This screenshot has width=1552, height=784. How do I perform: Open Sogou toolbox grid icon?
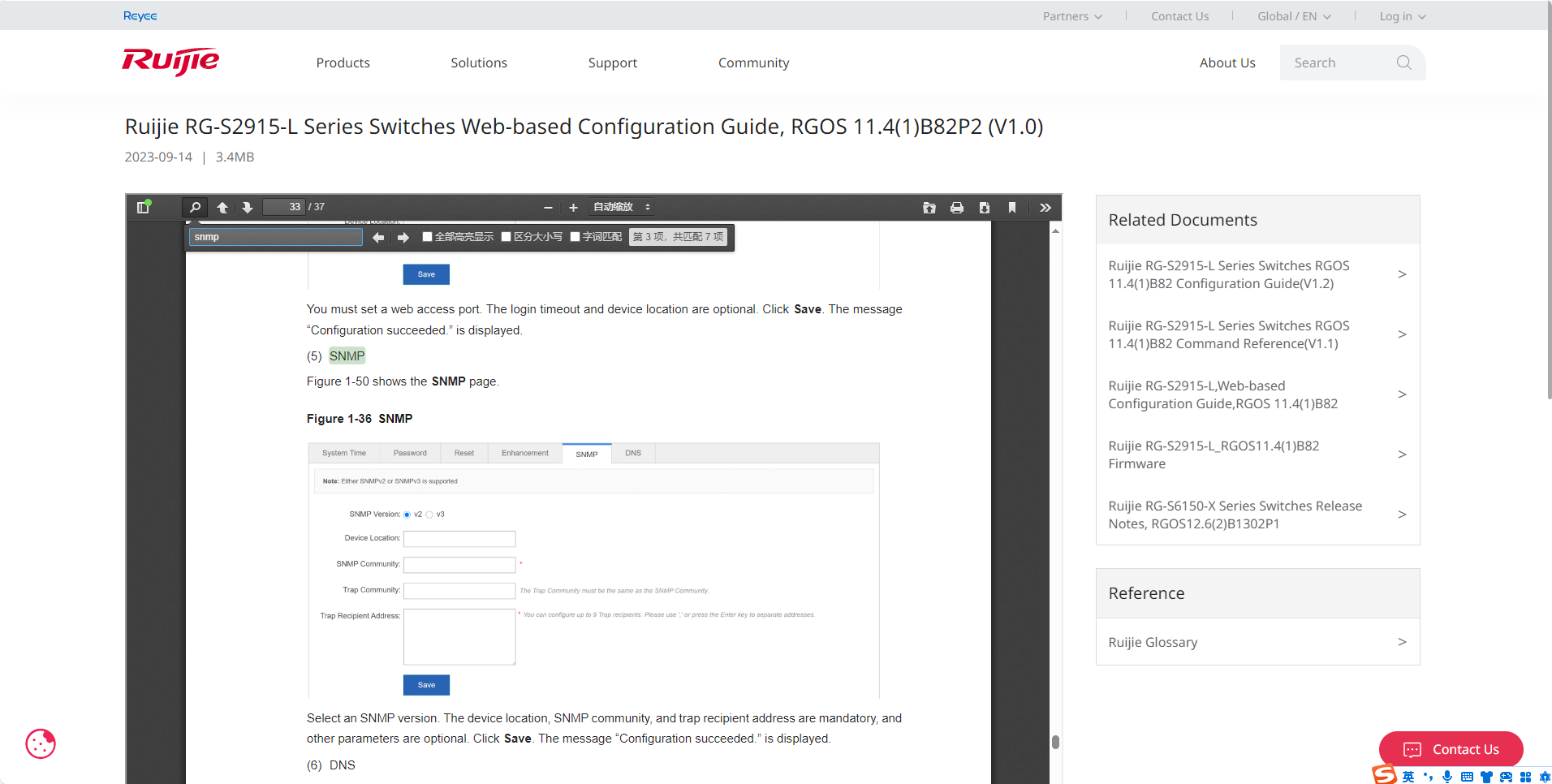click(x=1525, y=777)
